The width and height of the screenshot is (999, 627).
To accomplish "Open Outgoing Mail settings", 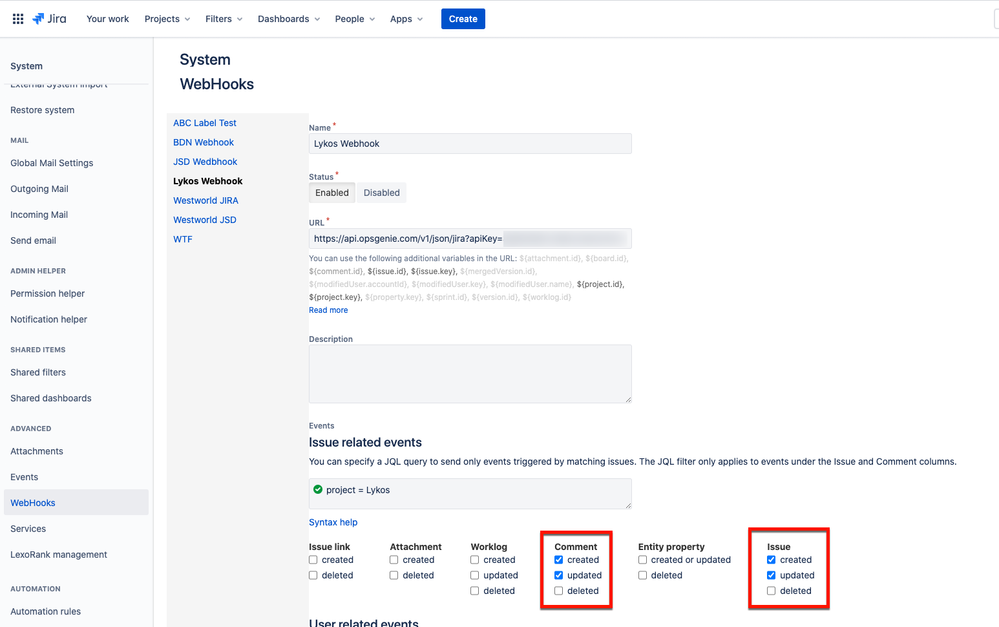I will click(x=39, y=189).
